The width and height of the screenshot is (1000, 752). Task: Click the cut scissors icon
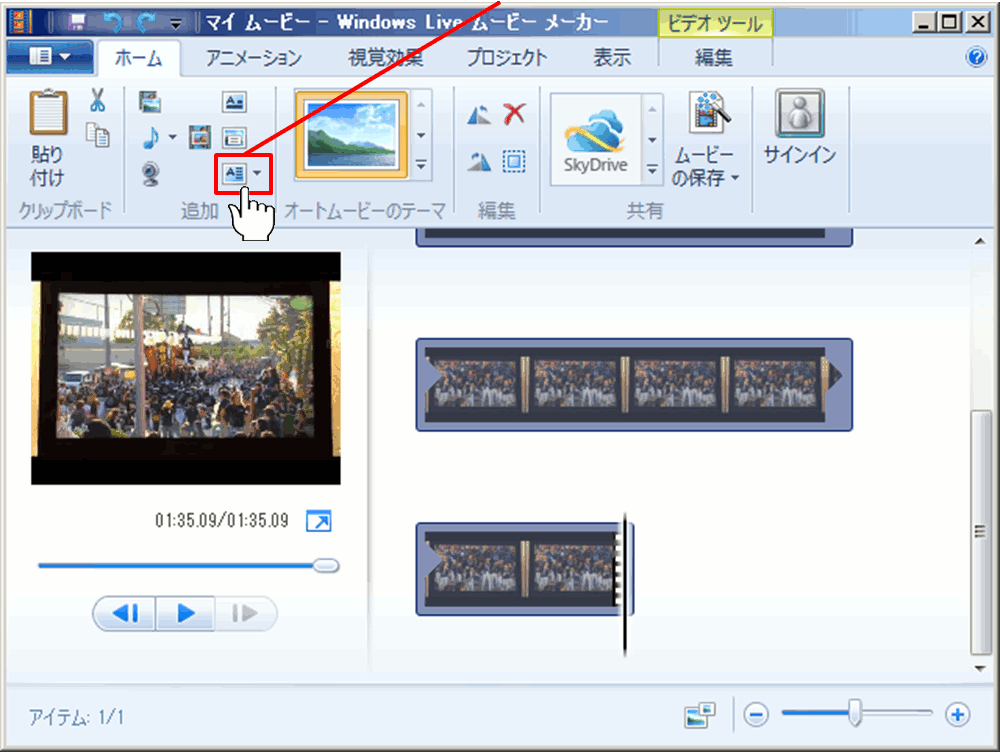click(97, 100)
